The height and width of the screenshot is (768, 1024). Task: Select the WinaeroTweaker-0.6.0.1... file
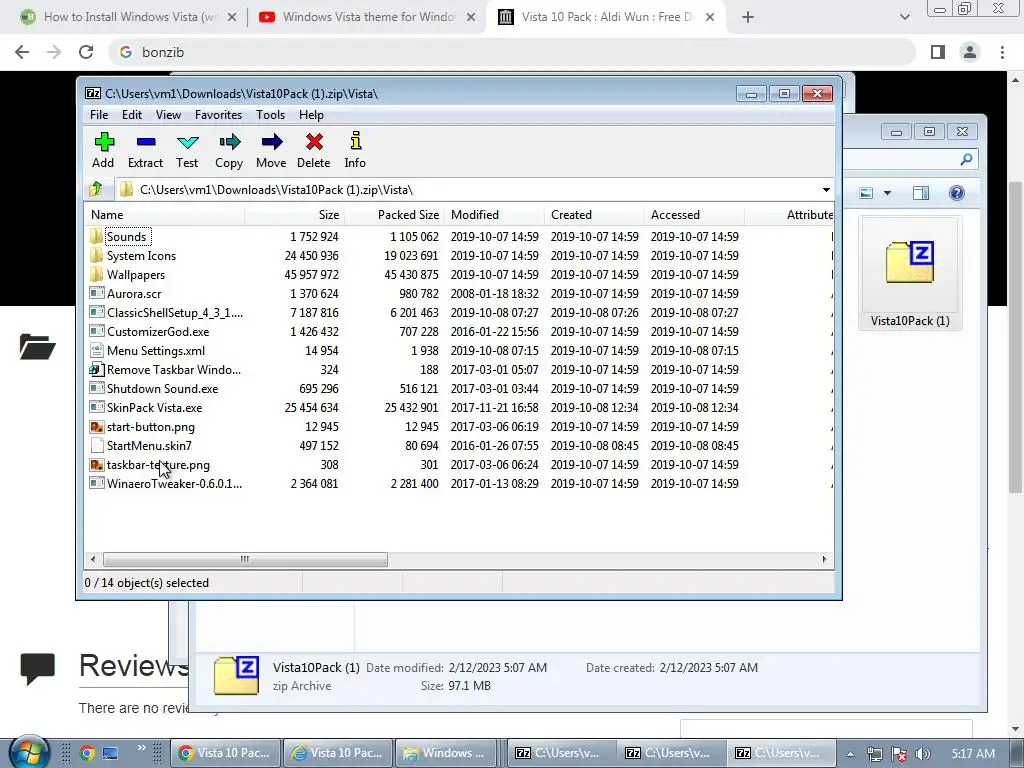[166, 484]
